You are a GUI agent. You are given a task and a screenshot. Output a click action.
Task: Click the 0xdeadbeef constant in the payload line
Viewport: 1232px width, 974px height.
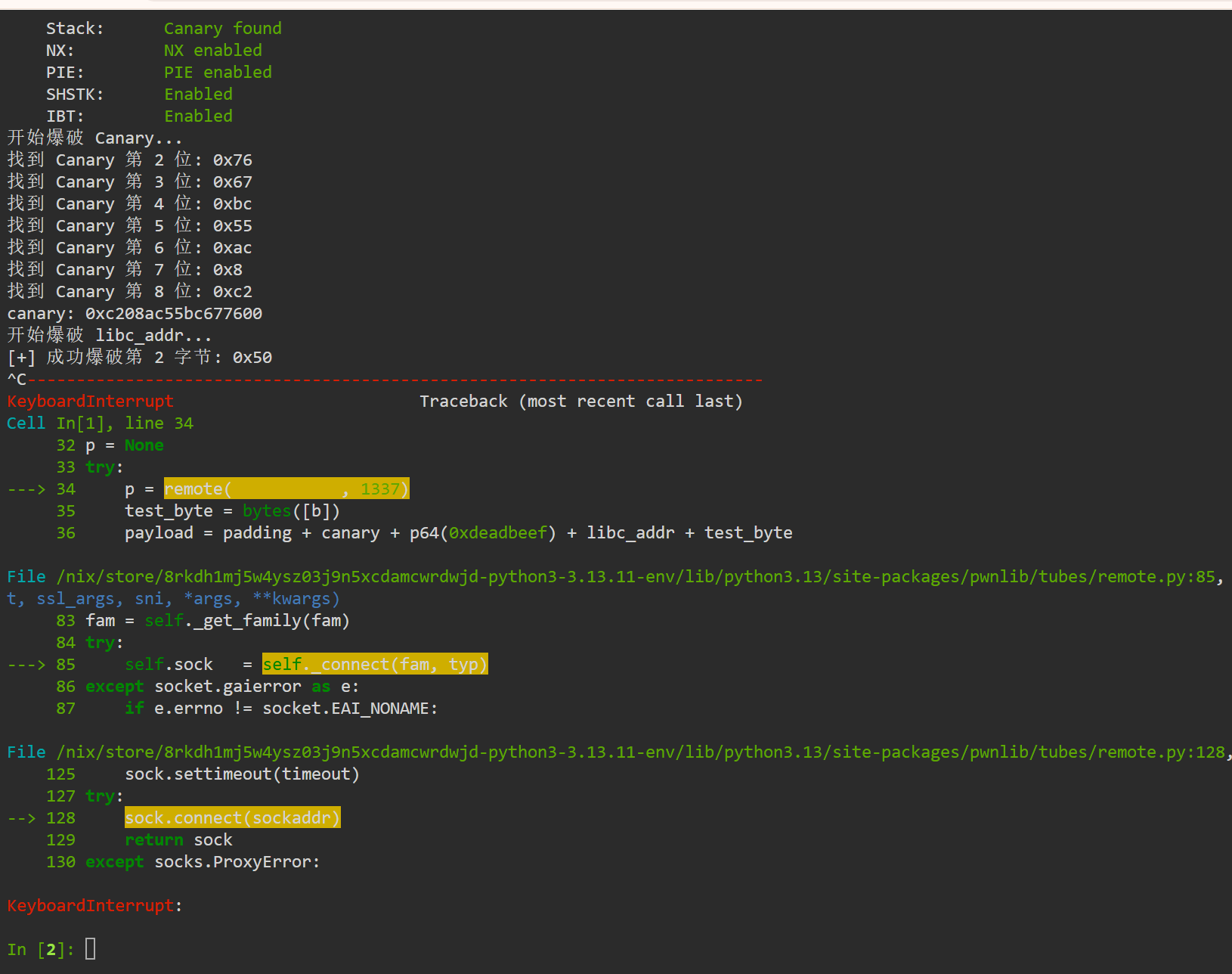pos(498,533)
